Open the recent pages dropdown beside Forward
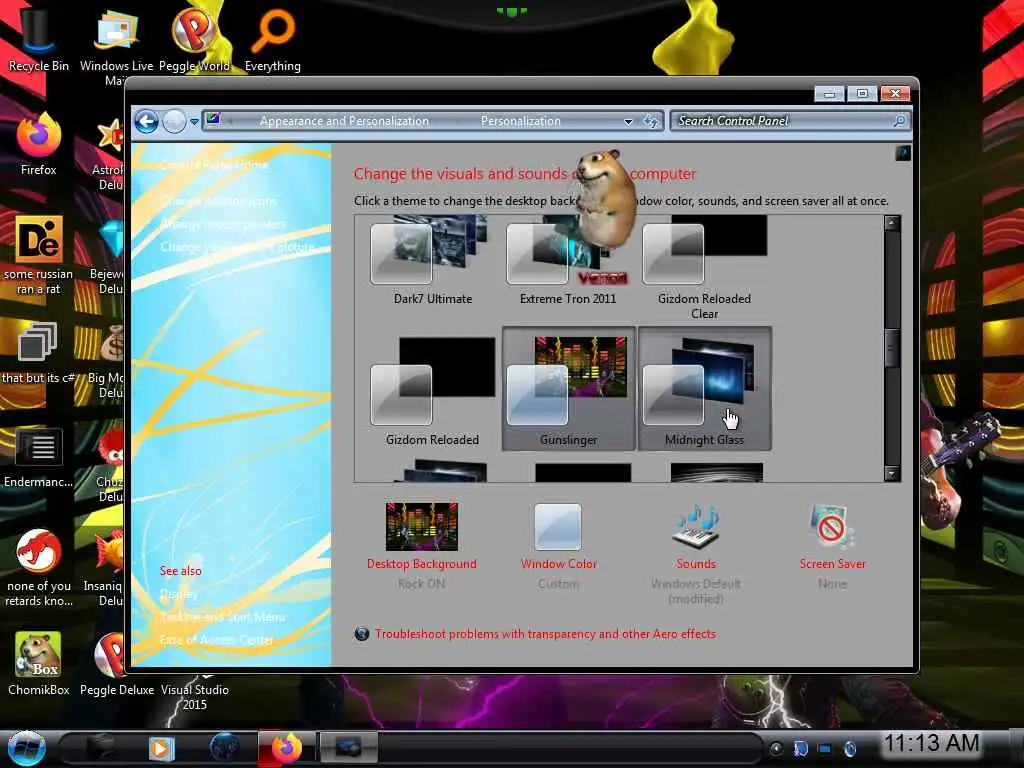The width and height of the screenshot is (1024, 768). coord(194,122)
